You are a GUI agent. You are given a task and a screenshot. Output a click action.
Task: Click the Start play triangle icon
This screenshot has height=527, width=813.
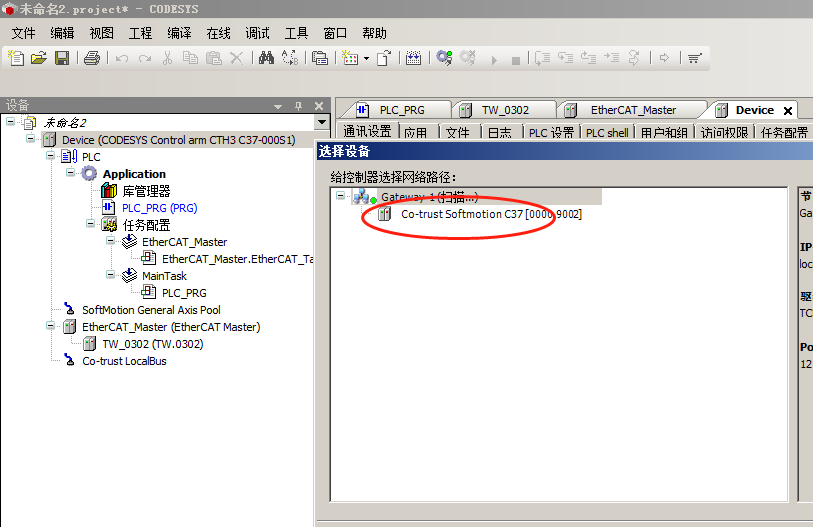pos(494,60)
